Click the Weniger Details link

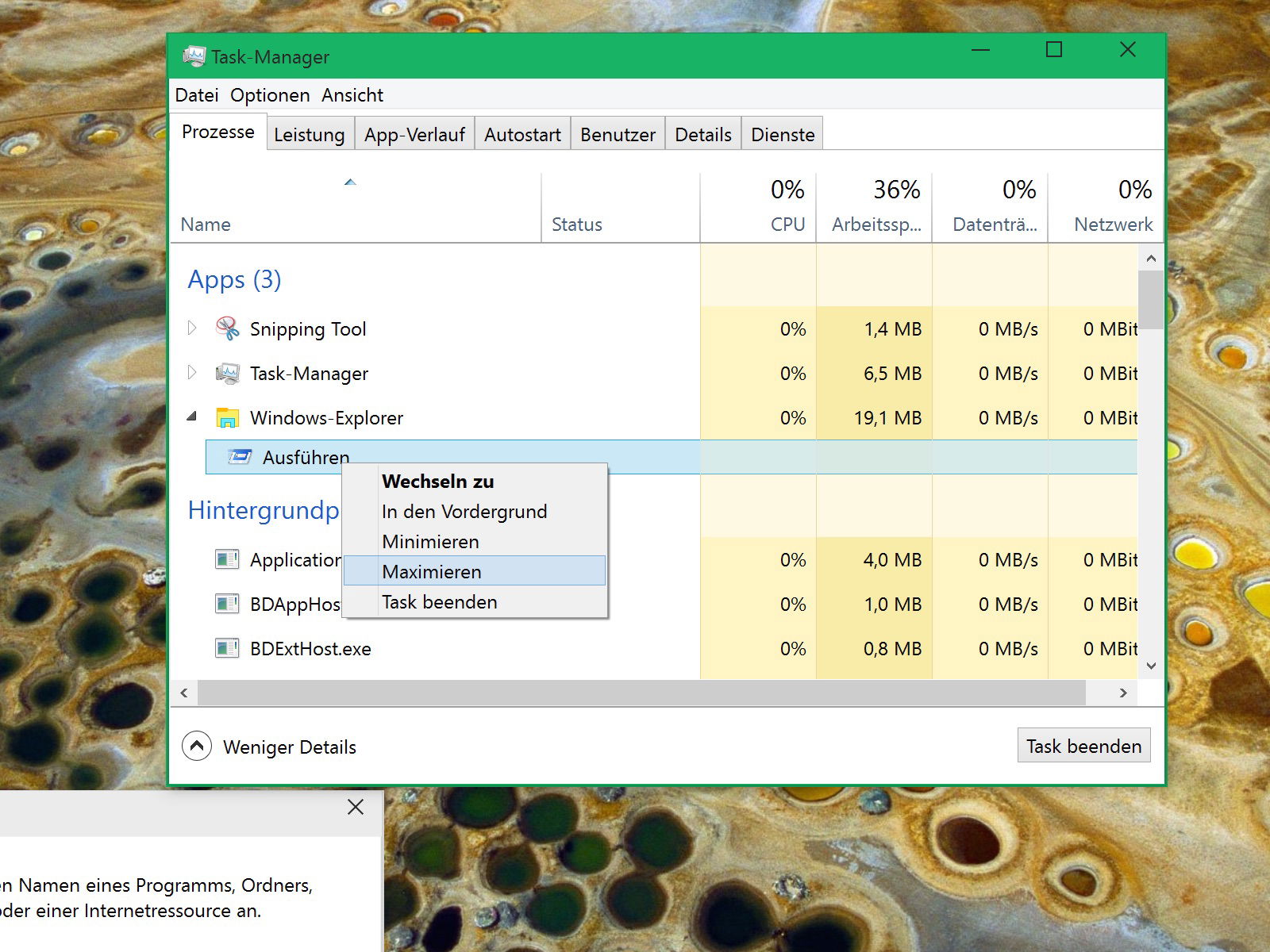(290, 747)
